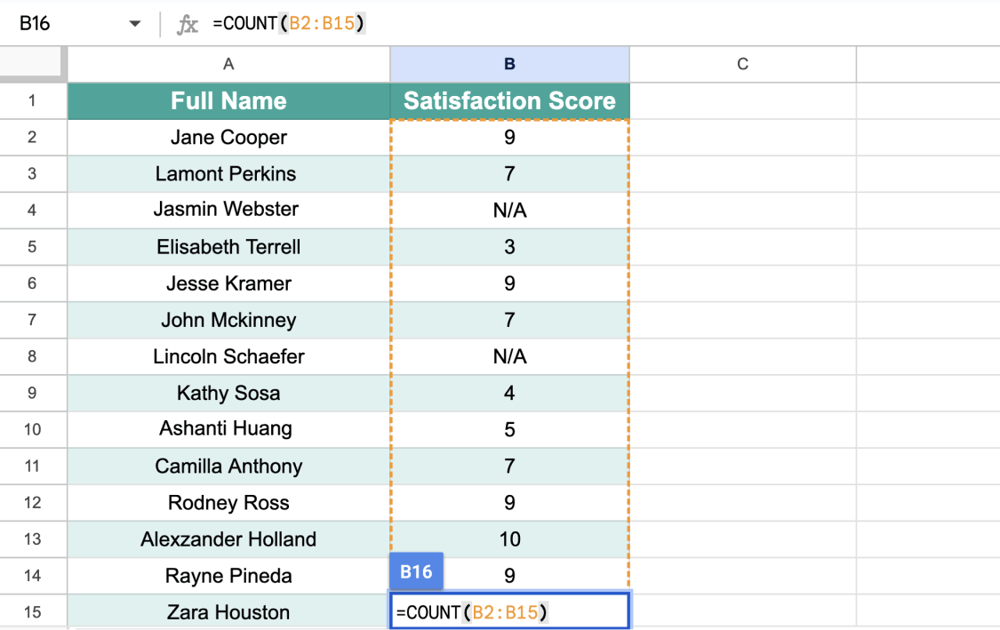Click the B16 cell reference box

60,24
